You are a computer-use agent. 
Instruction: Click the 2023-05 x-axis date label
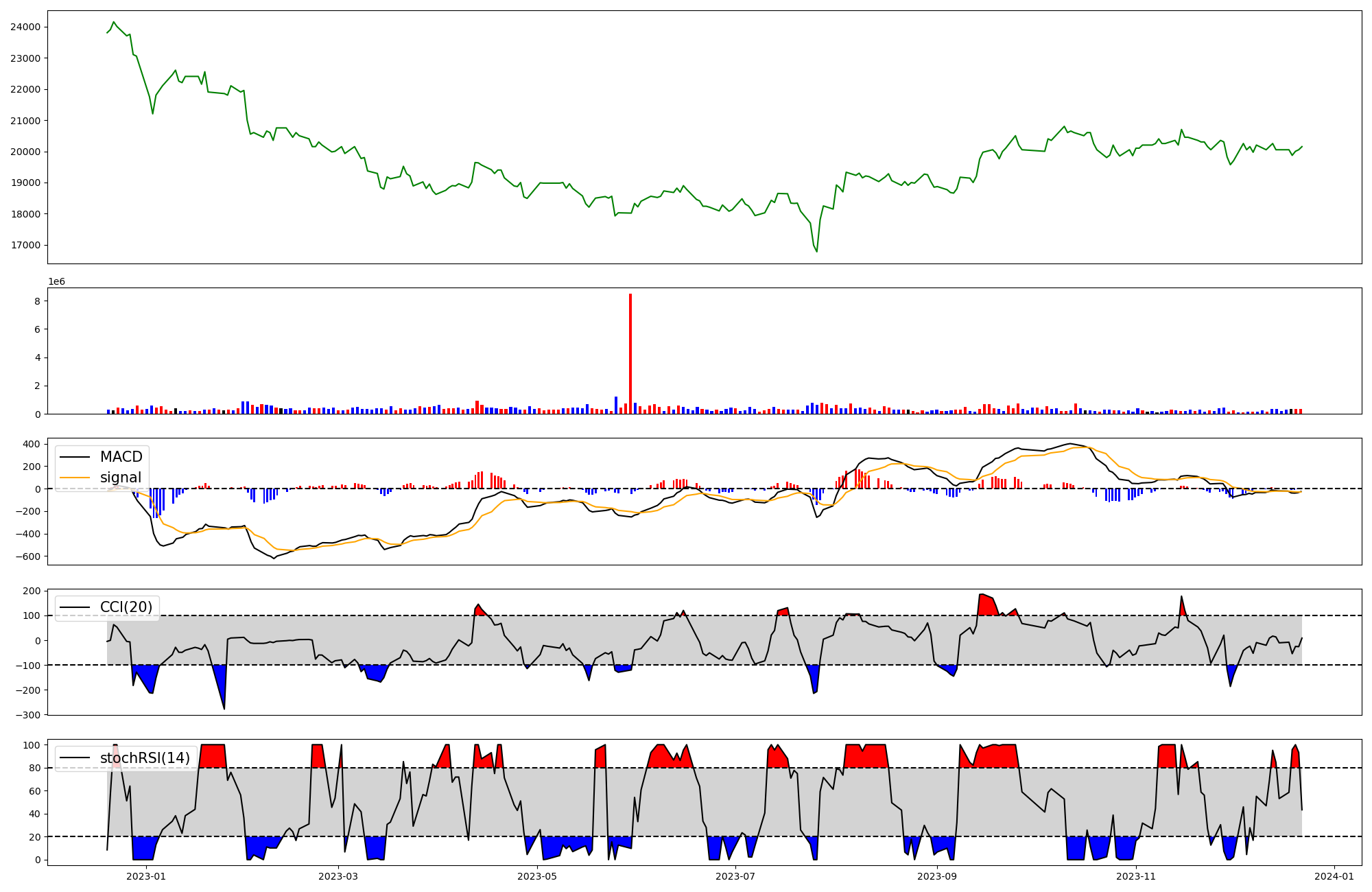coord(537,876)
